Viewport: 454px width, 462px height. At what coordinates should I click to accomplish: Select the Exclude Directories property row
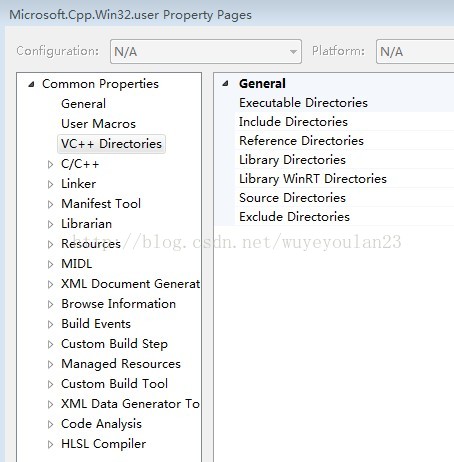coord(344,217)
